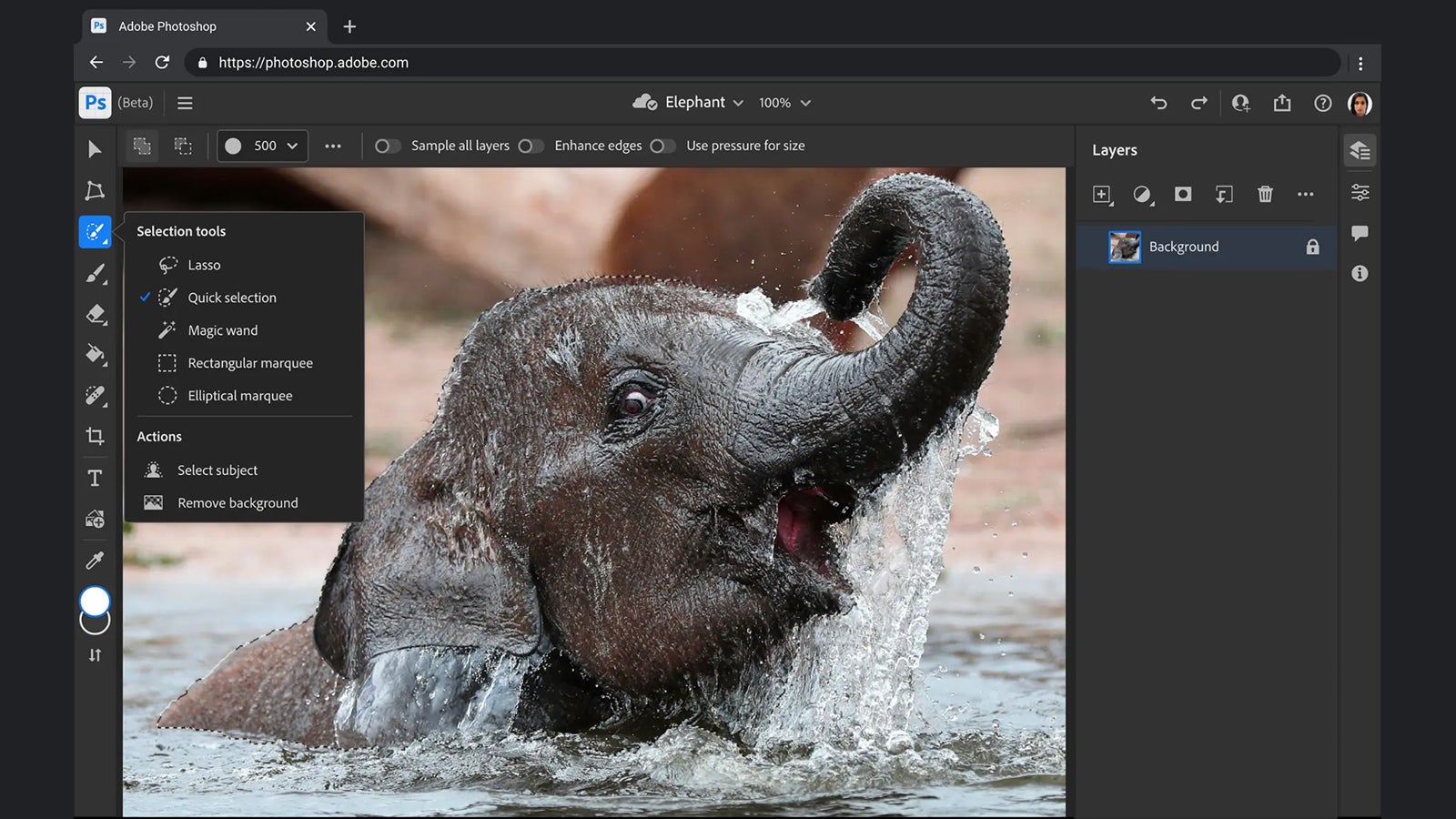The width and height of the screenshot is (1456, 819).
Task: Turn on Enhance edges
Action: 531,146
